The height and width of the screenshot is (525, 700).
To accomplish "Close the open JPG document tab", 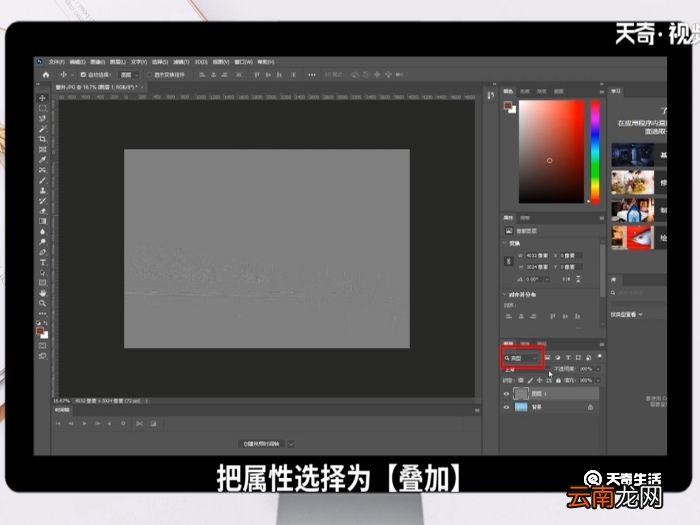I will coord(142,87).
